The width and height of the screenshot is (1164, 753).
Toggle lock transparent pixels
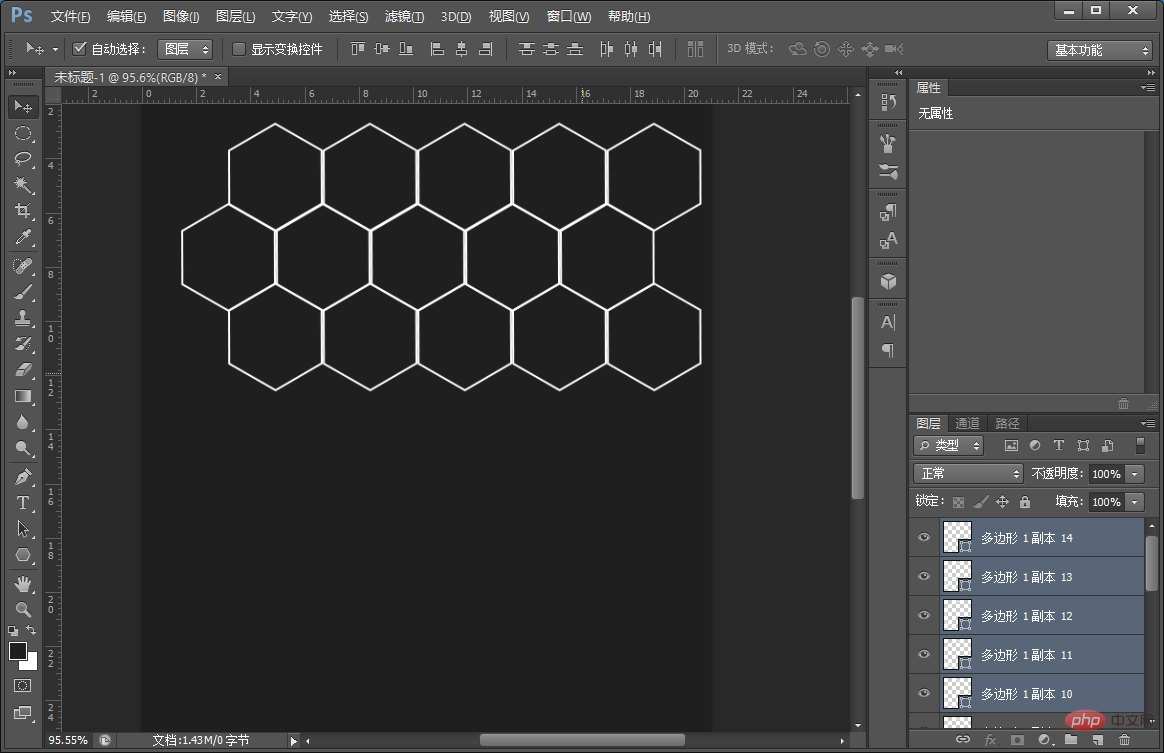click(958, 503)
